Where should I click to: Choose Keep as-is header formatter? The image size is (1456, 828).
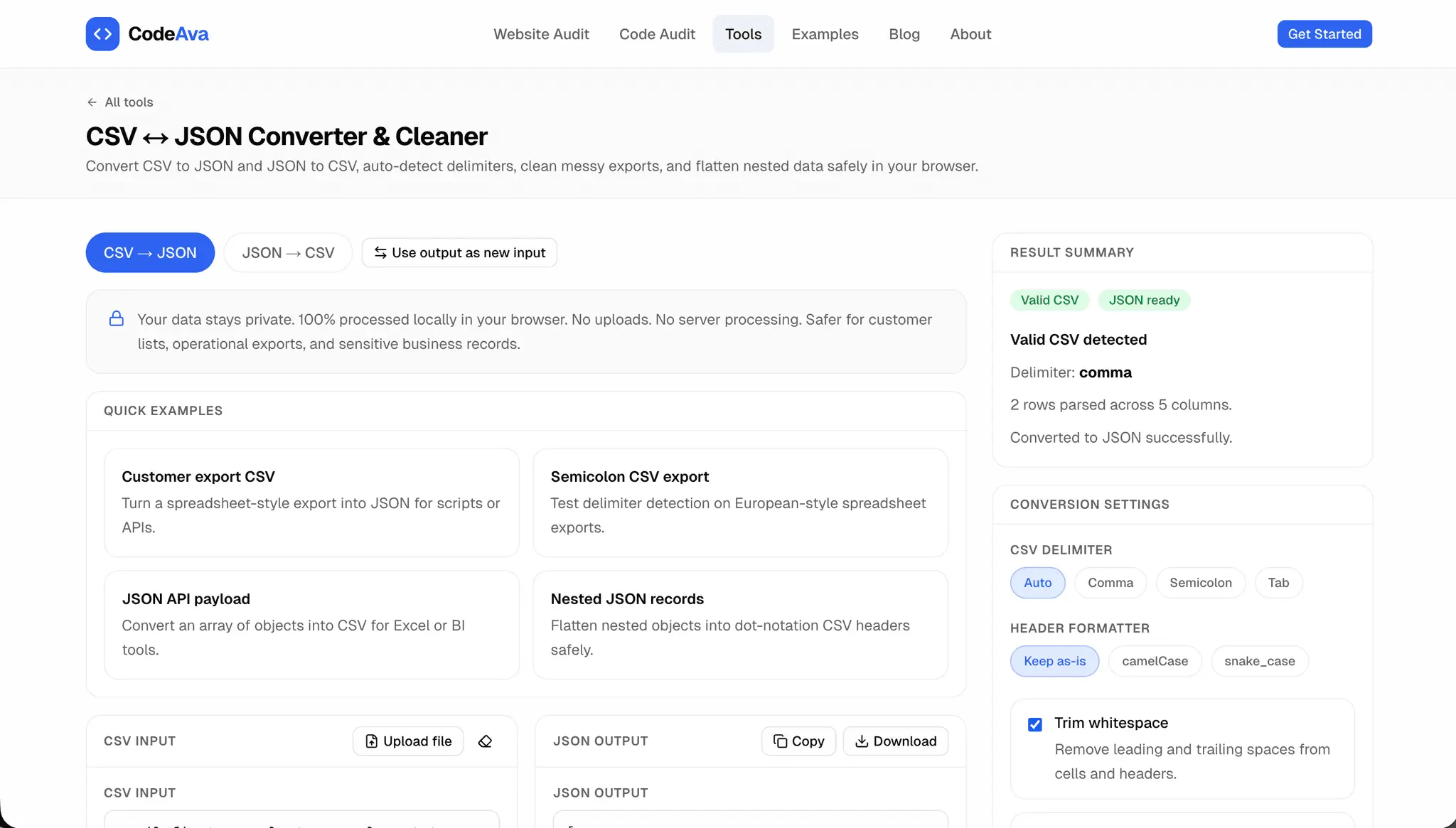coord(1054,661)
